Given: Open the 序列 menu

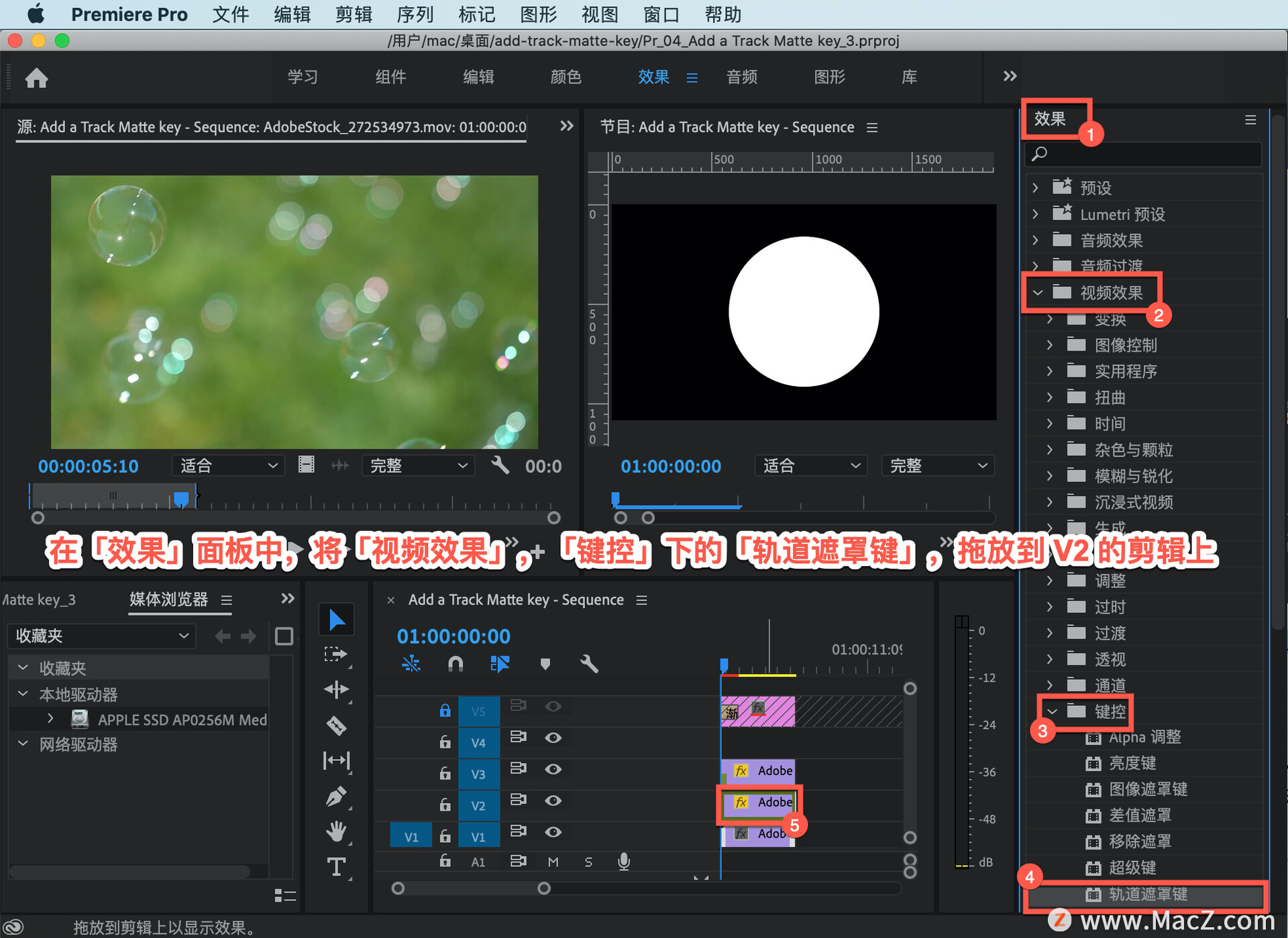Looking at the screenshot, I should (415, 14).
